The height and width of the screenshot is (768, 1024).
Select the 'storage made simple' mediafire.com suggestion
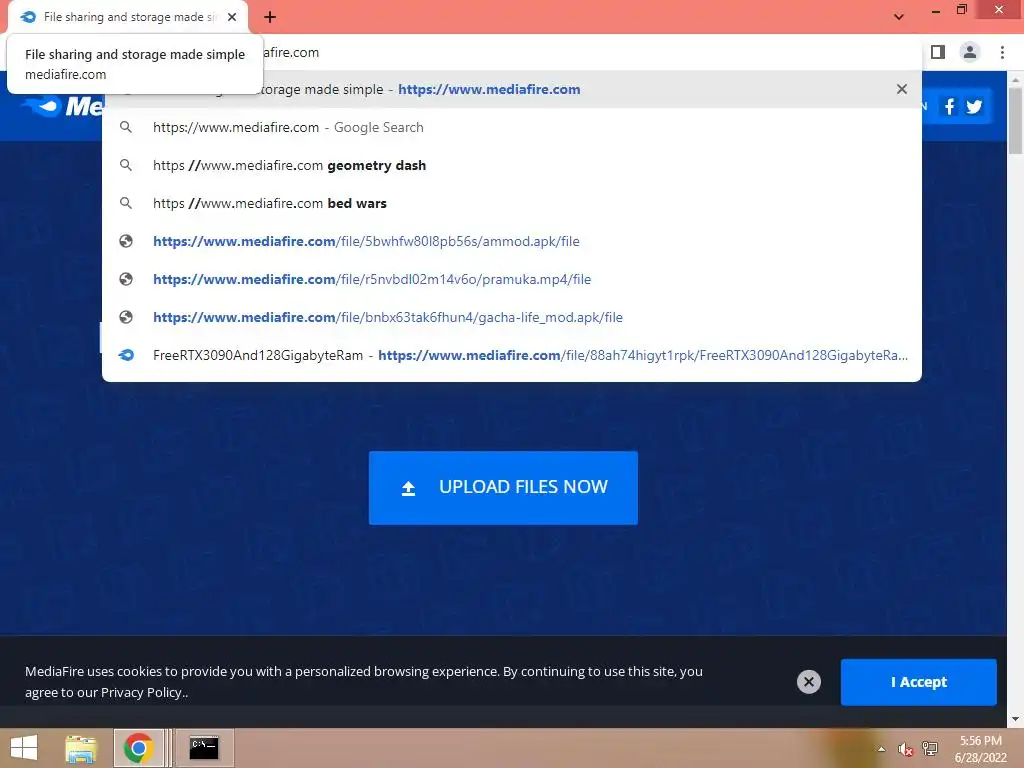[512, 89]
